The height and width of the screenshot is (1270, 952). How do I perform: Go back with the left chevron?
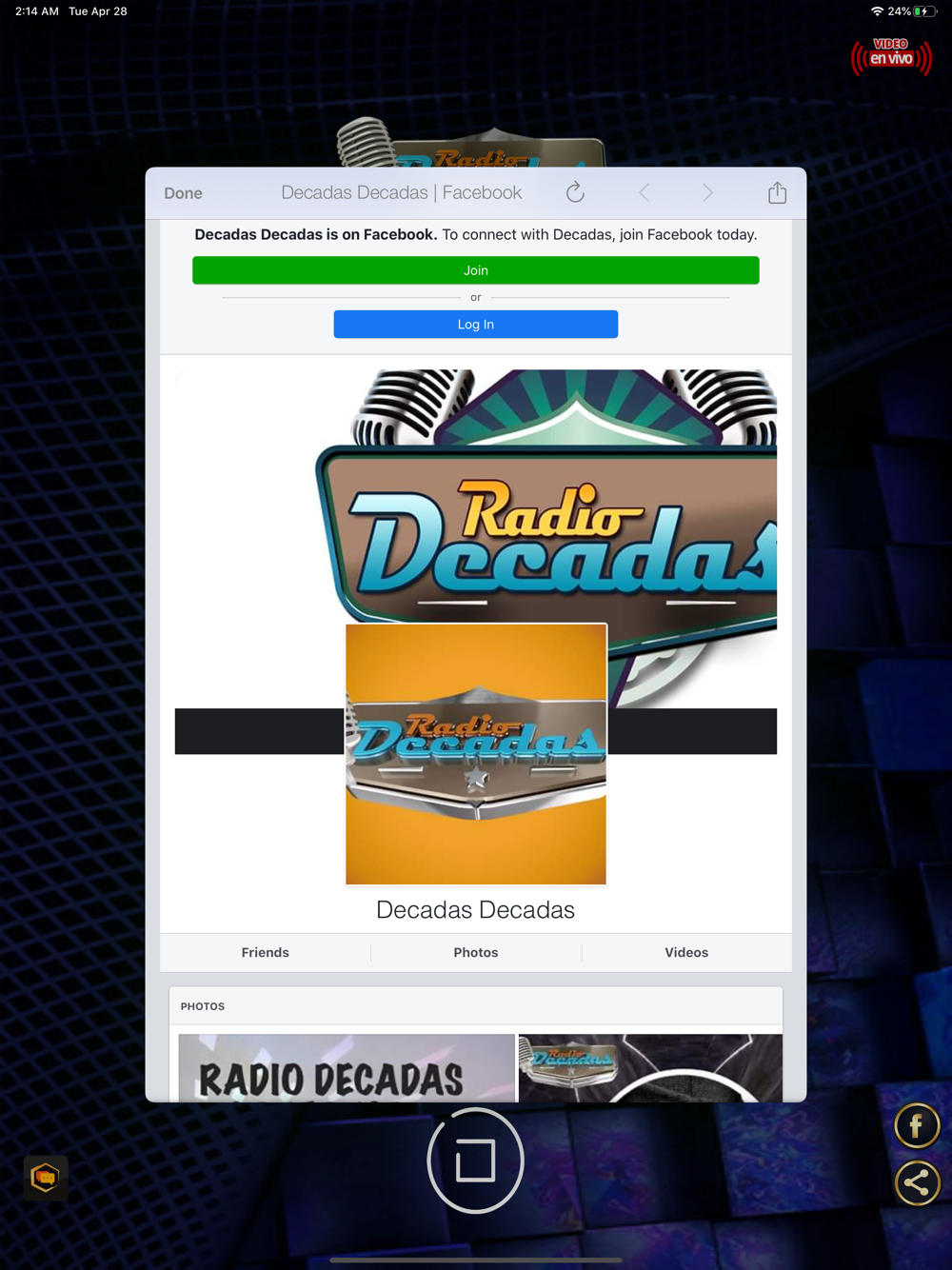click(645, 193)
